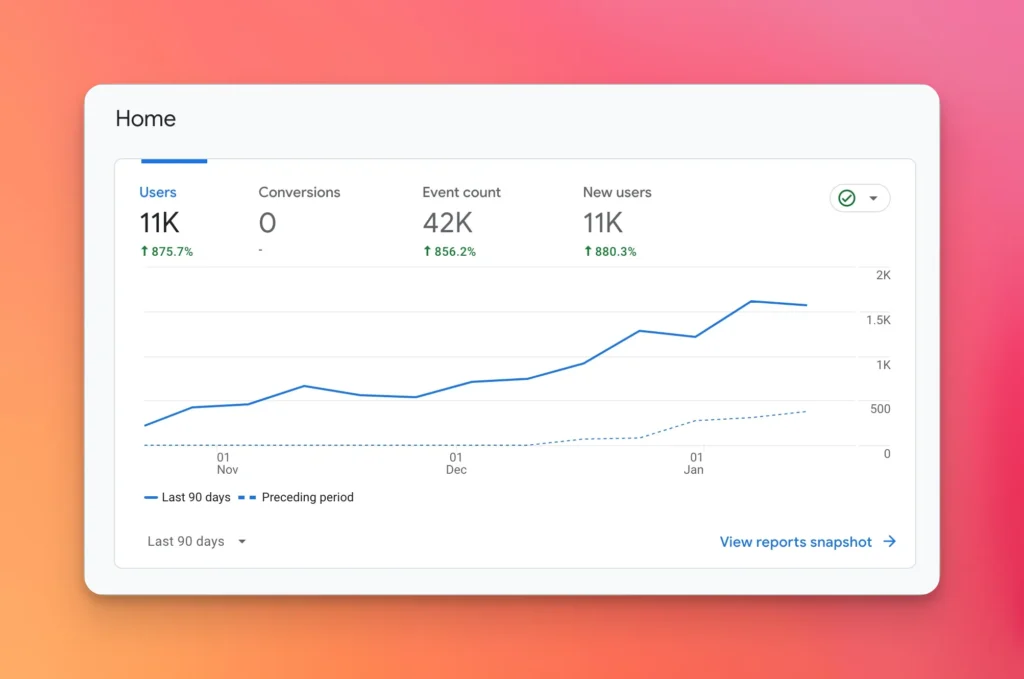Switch to the Event count metric tab

[x=461, y=192]
